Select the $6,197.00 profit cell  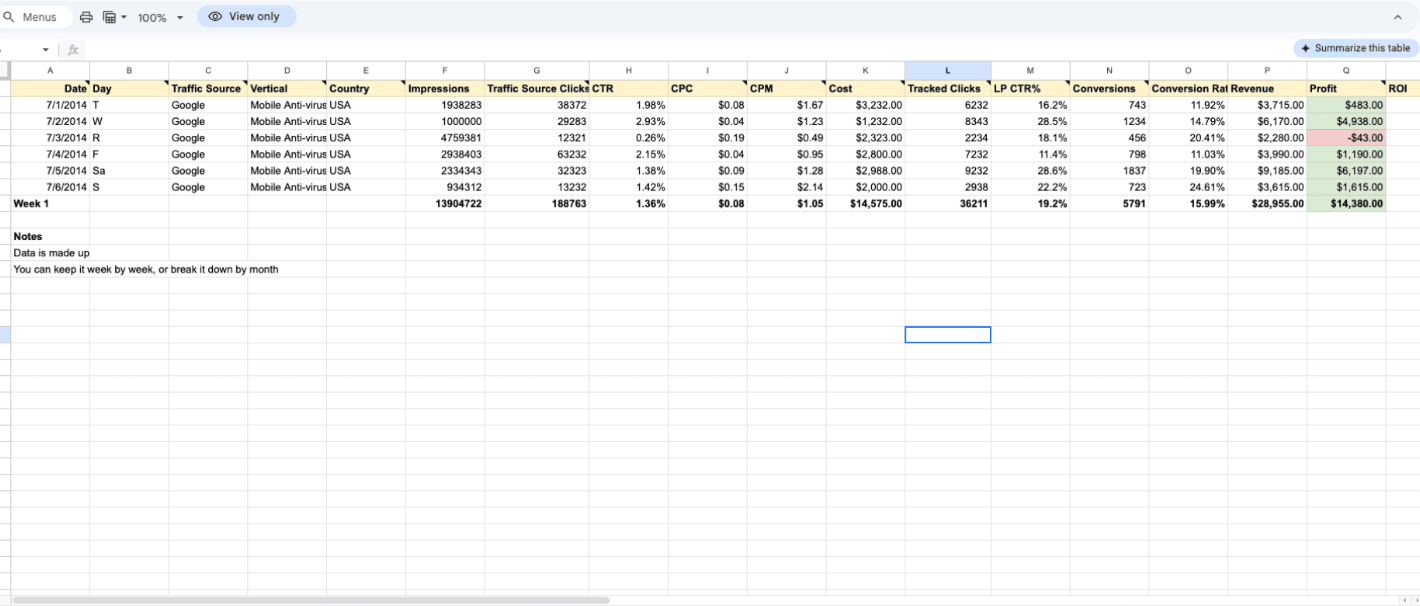pos(1346,171)
